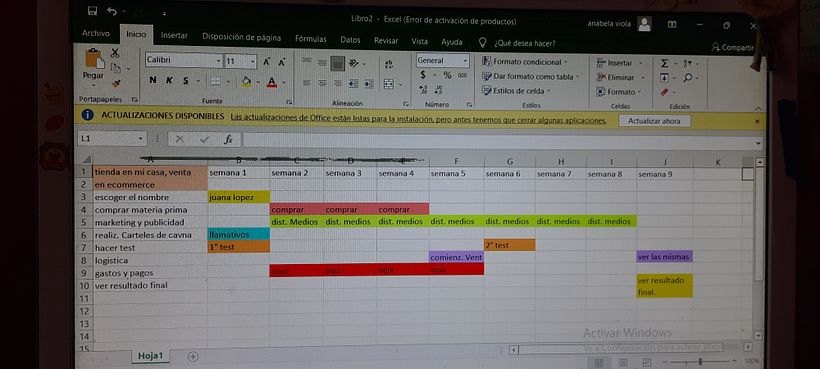Switch to normal view in status bar
The image size is (820, 369).
(x=599, y=362)
